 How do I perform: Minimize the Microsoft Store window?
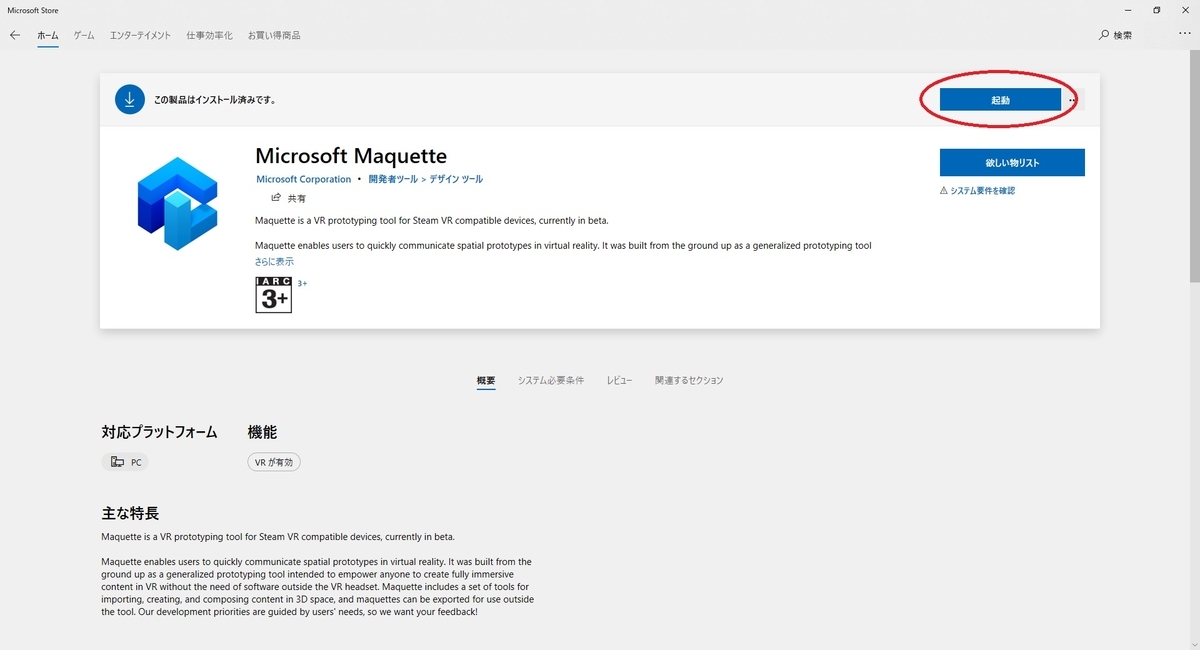1129,10
